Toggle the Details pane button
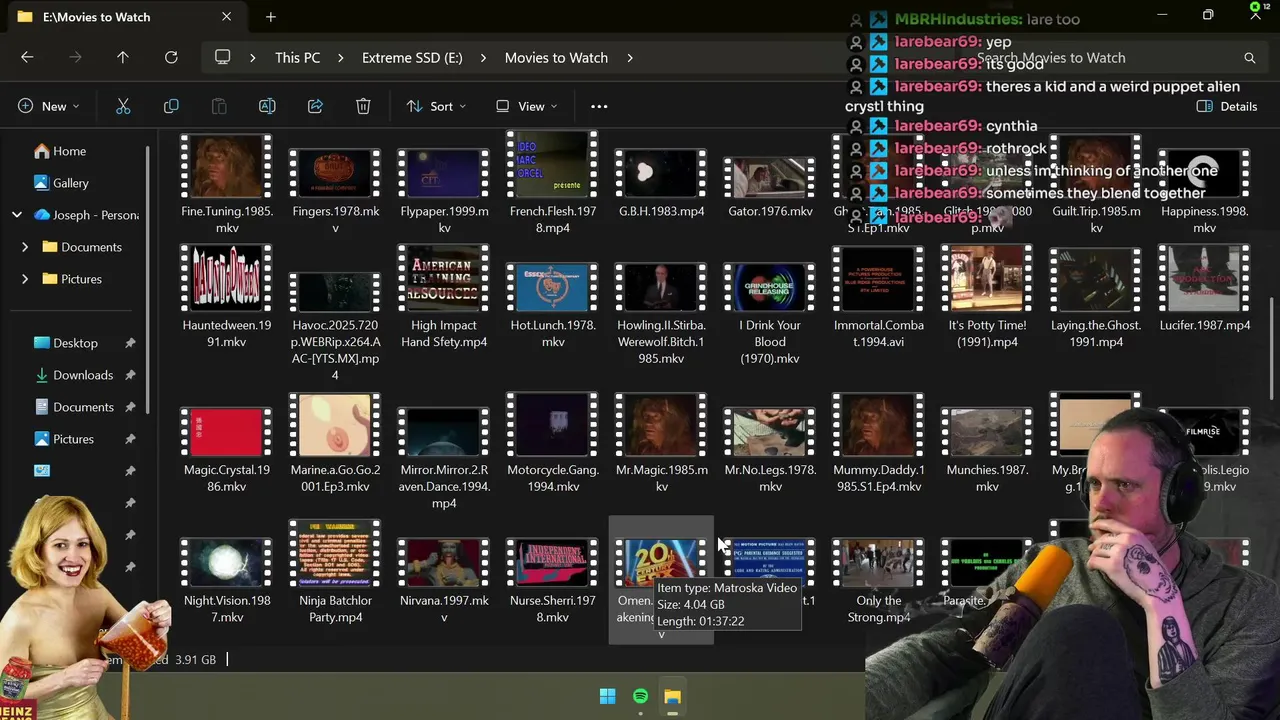This screenshot has height=720, width=1280. [x=1227, y=106]
